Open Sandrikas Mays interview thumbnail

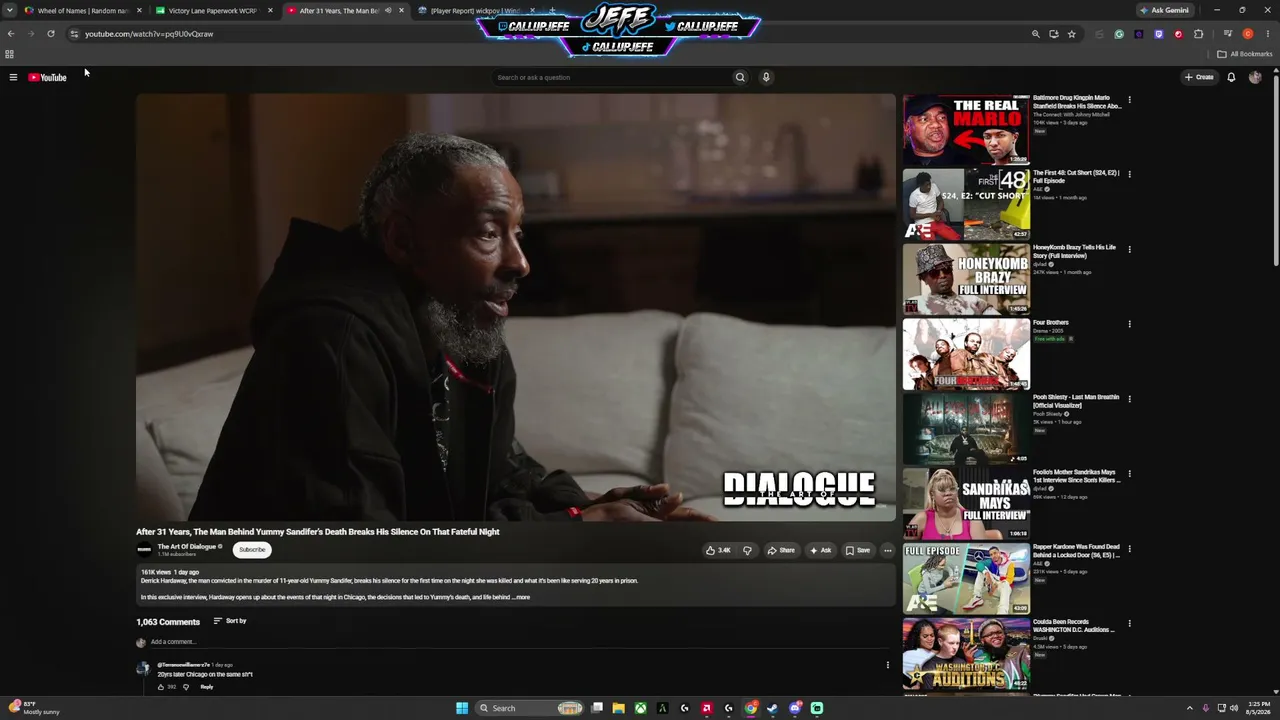966,503
